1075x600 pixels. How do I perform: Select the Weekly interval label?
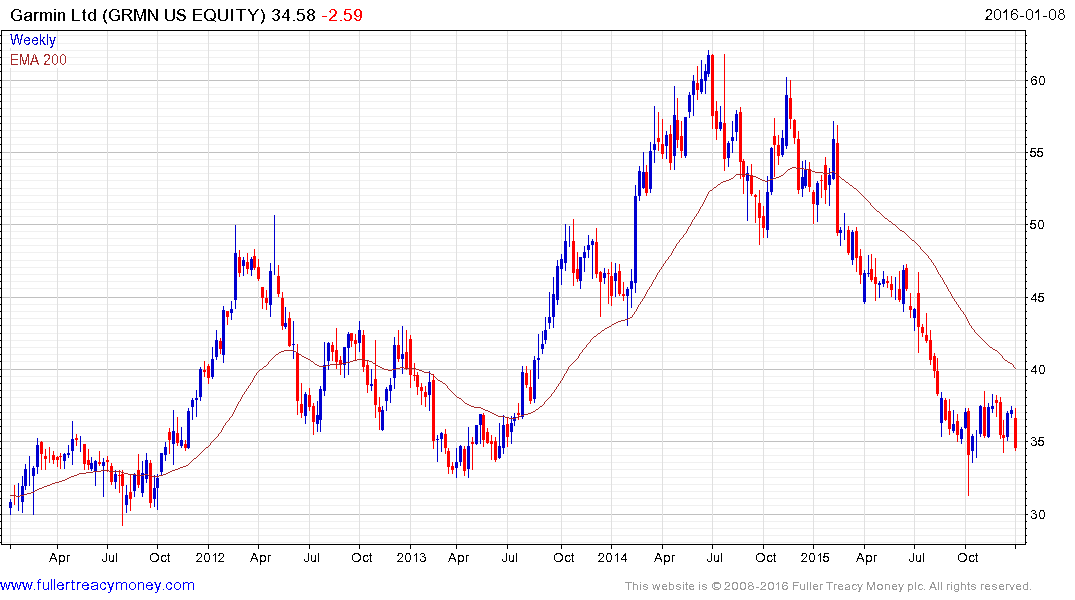pos(33,40)
